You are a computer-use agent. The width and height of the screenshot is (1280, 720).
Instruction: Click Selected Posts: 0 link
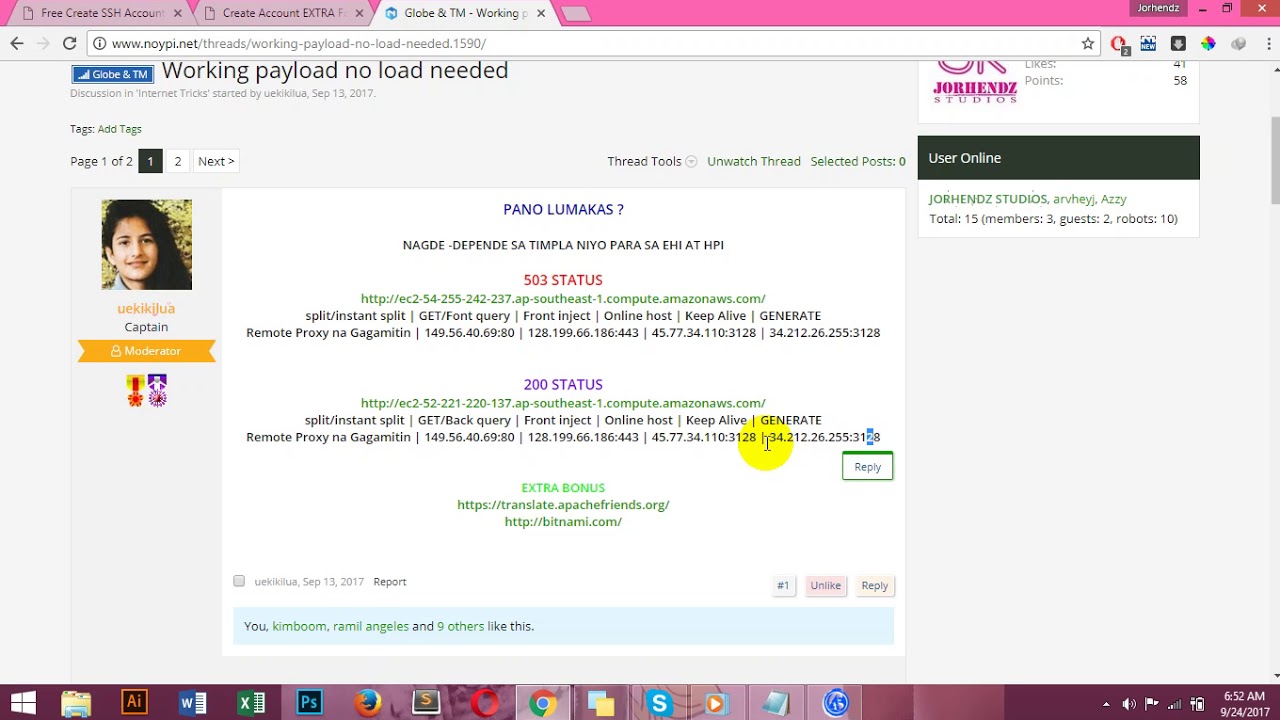[858, 161]
